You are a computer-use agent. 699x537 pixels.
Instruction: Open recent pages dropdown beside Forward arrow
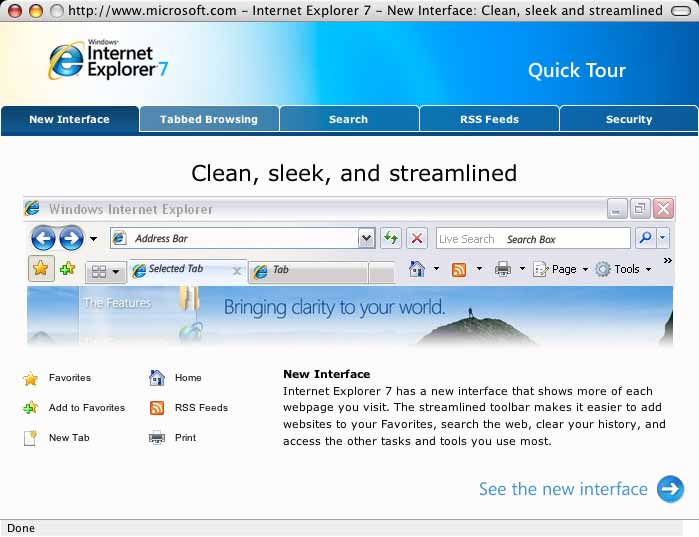93,239
